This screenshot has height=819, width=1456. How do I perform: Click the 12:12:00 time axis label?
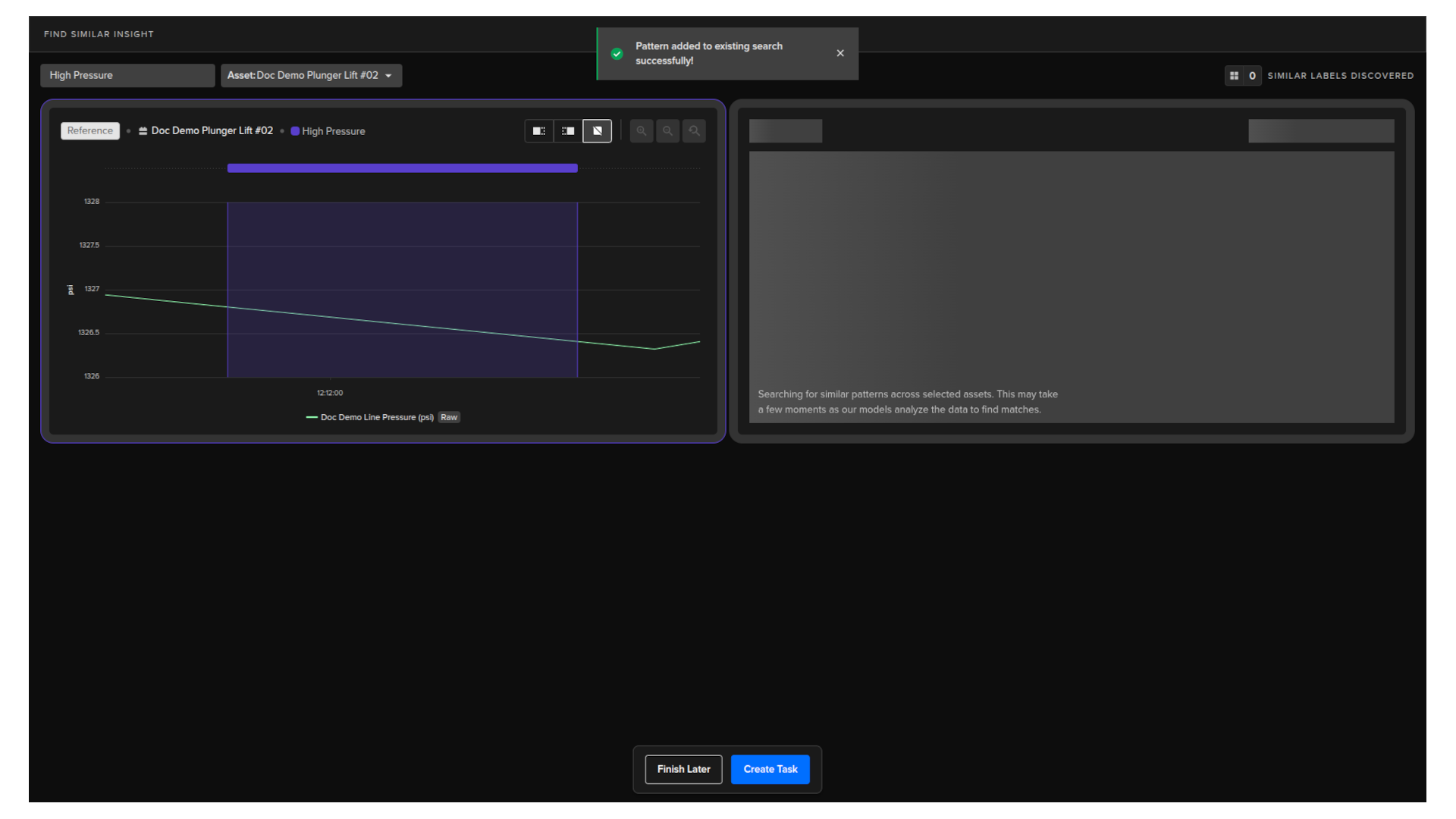click(330, 393)
